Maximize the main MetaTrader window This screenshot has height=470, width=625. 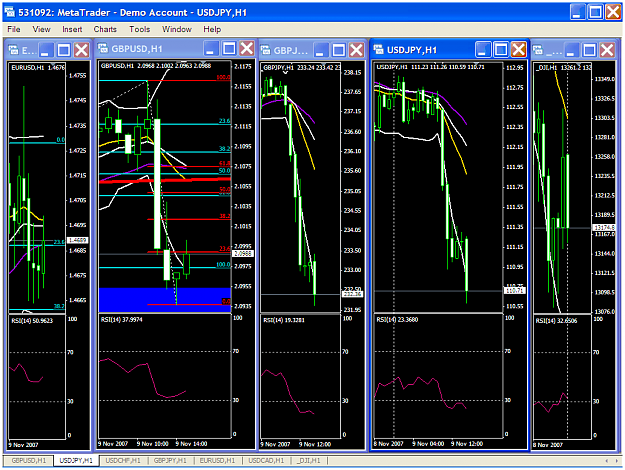coord(596,12)
